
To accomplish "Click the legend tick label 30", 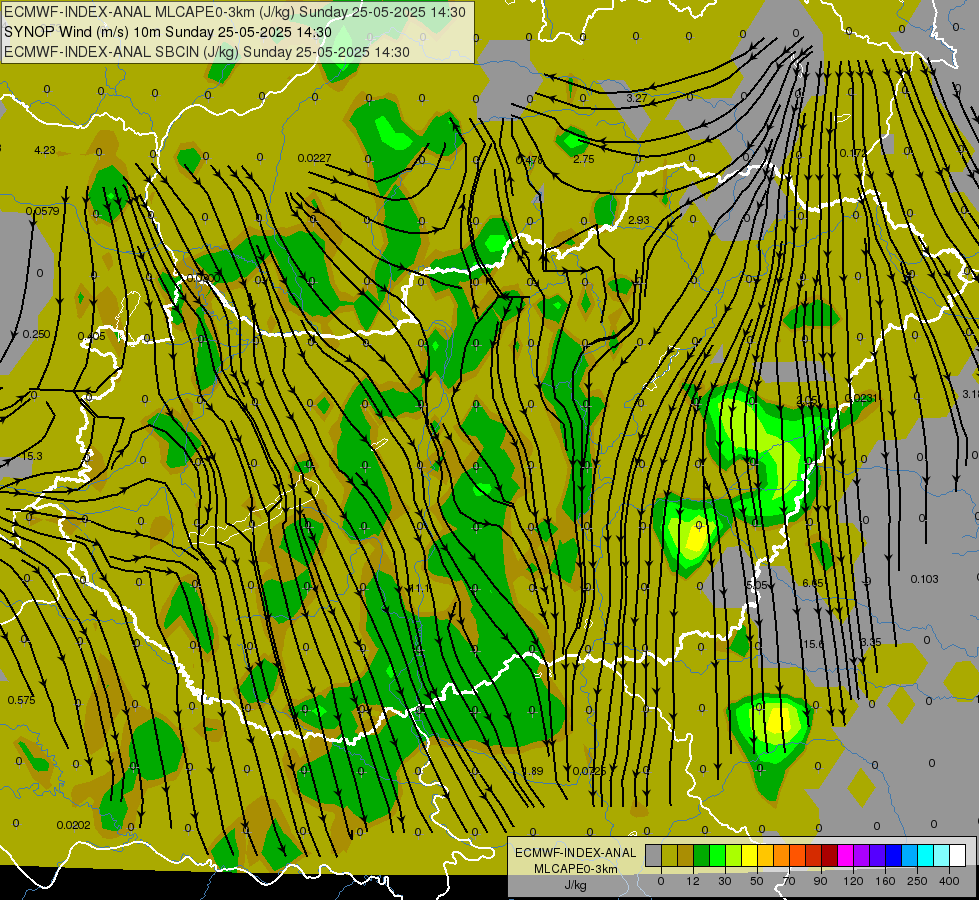I will coord(725,881).
